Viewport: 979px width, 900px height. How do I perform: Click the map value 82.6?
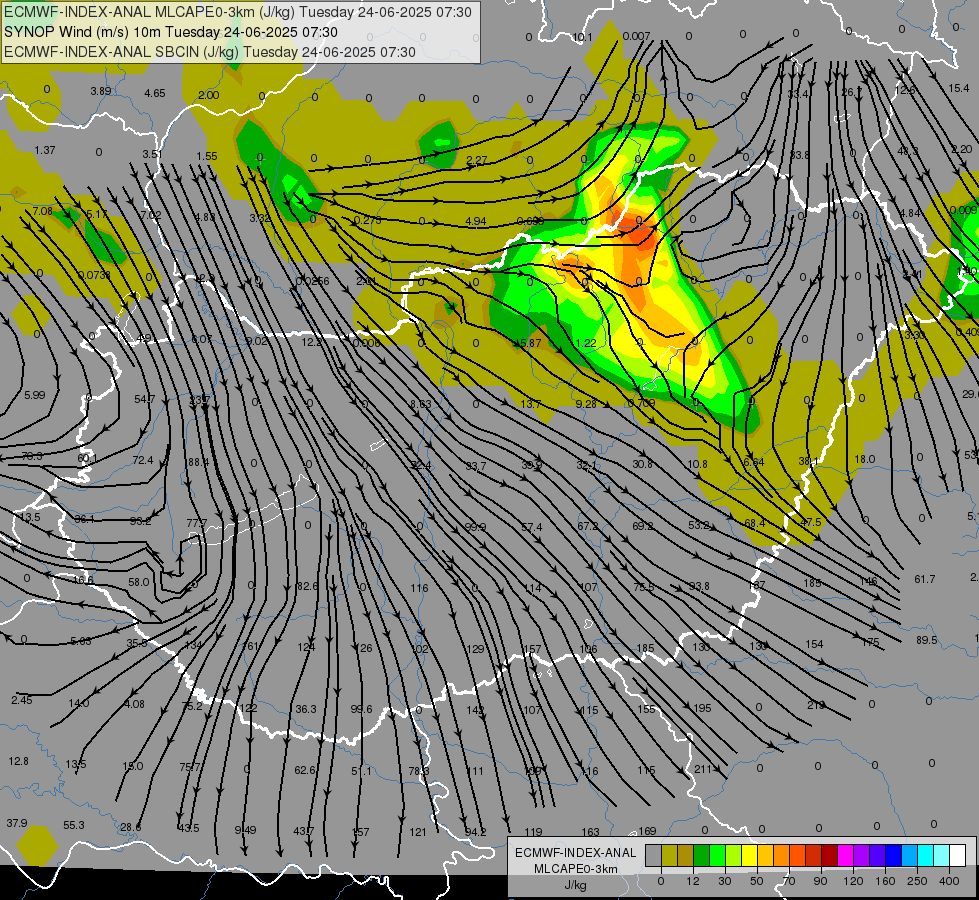(307, 586)
